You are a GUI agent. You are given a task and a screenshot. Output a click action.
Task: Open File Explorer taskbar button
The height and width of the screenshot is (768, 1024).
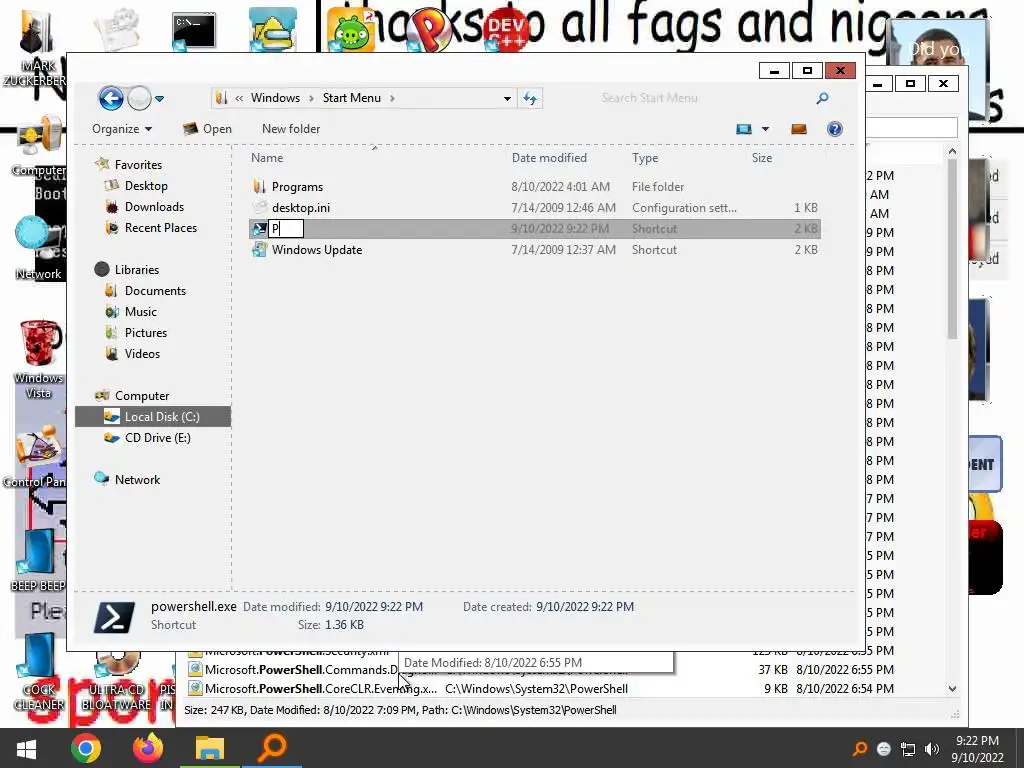210,748
